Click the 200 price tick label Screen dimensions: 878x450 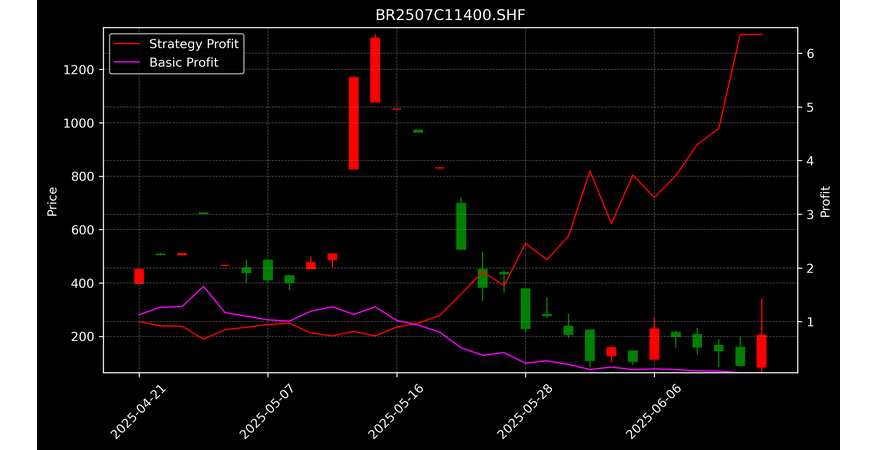coord(83,337)
